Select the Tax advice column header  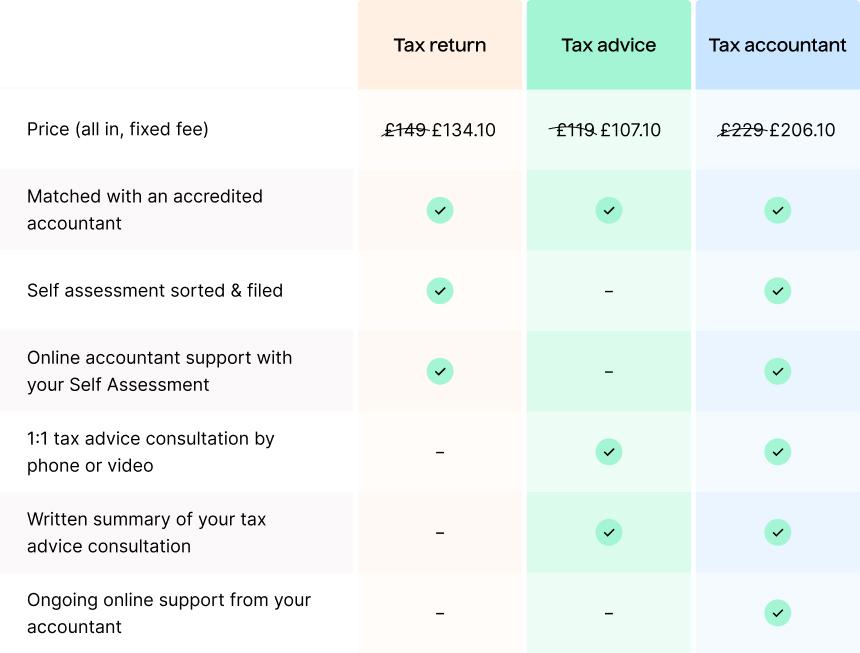(609, 45)
